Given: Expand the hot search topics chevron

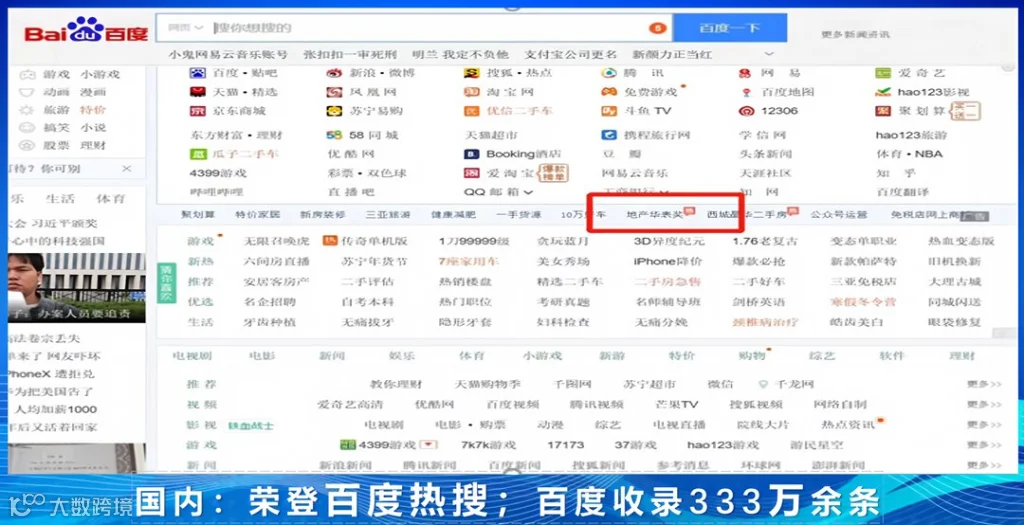Looking at the screenshot, I should [769, 54].
